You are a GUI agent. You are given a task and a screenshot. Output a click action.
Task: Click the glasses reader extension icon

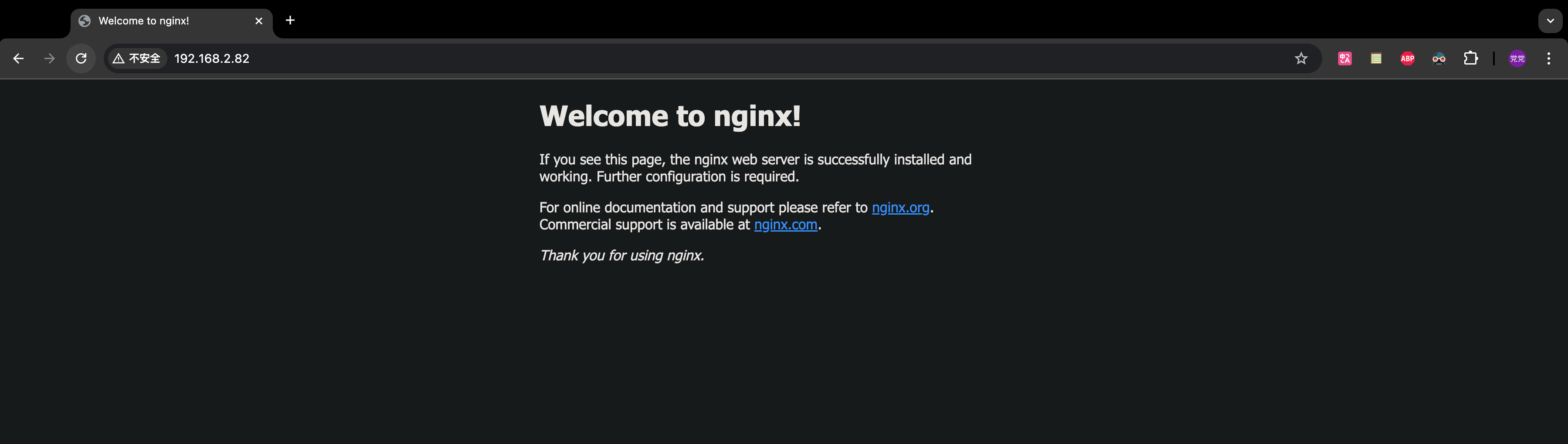1439,58
